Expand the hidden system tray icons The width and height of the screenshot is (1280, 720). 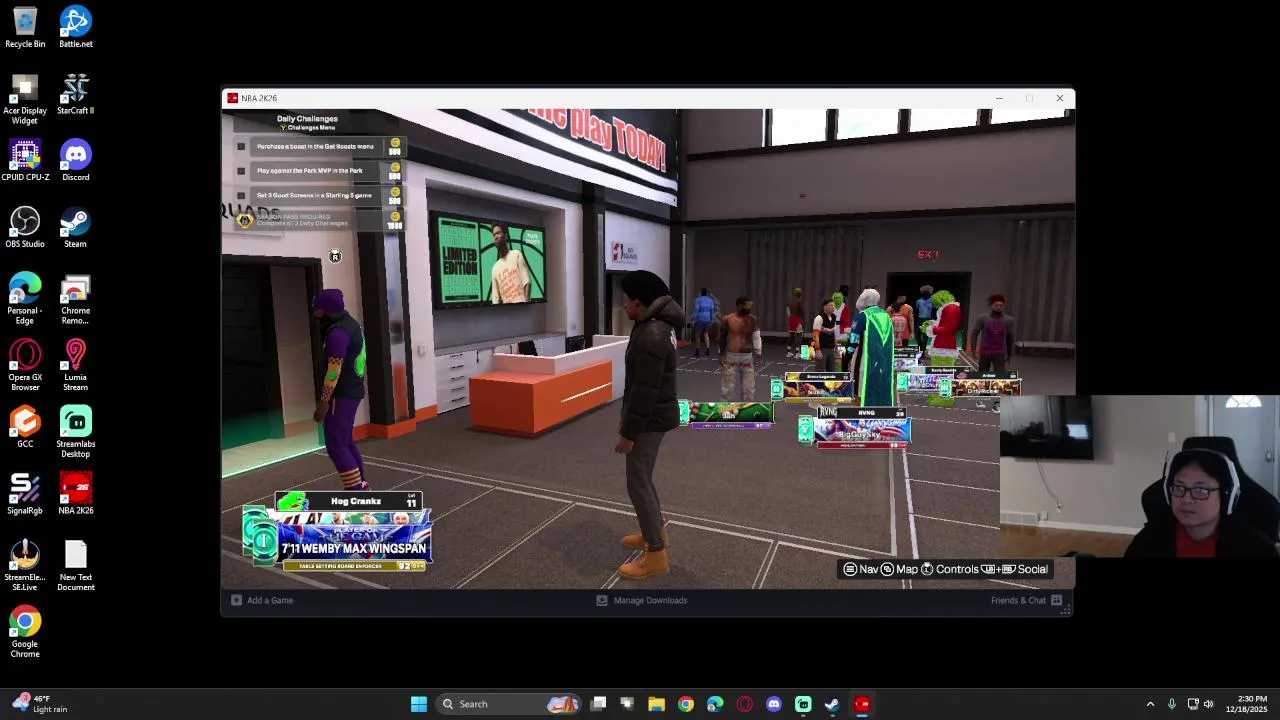pyautogui.click(x=1150, y=704)
